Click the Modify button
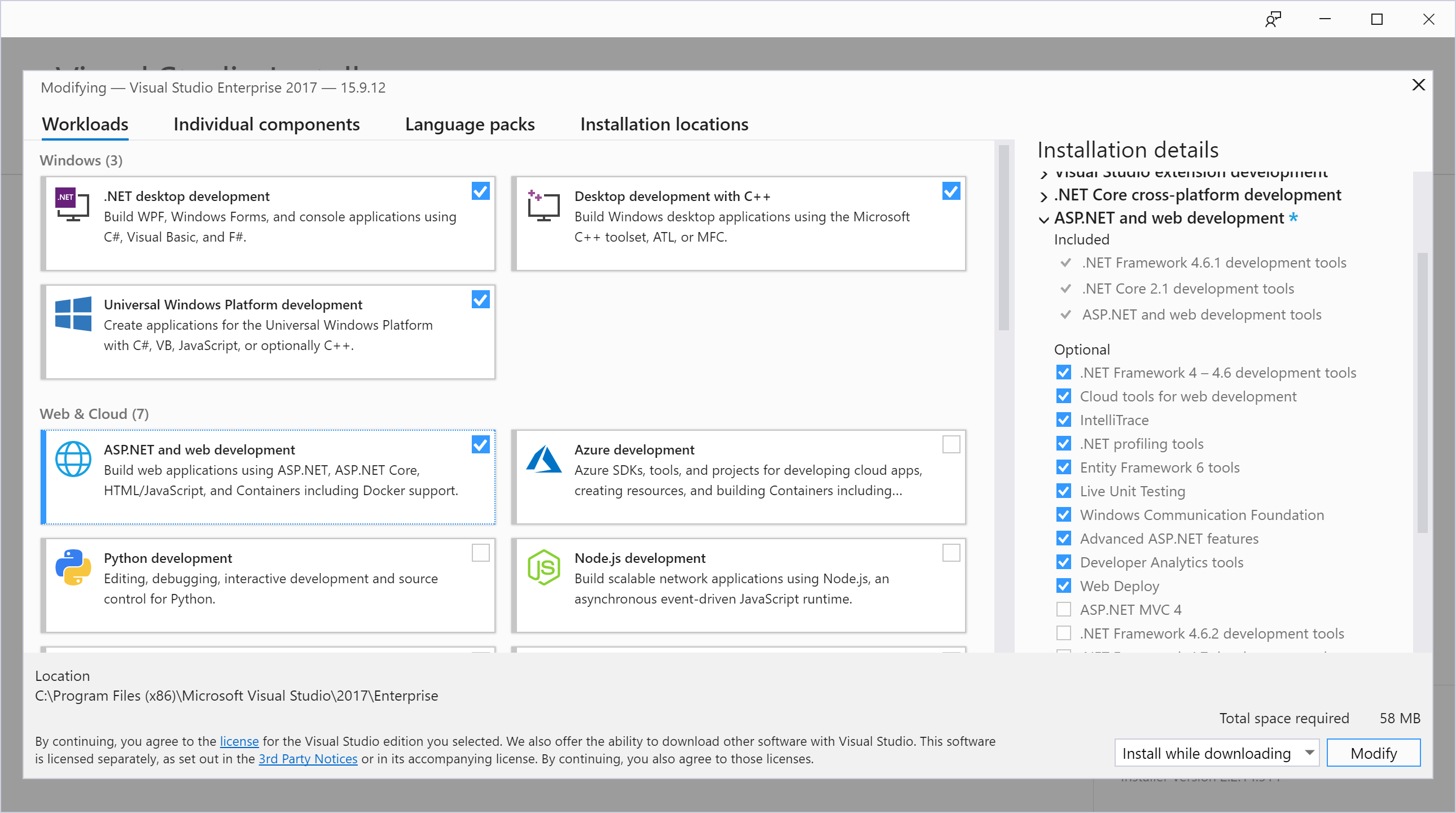This screenshot has width=1456, height=813. (1374, 753)
